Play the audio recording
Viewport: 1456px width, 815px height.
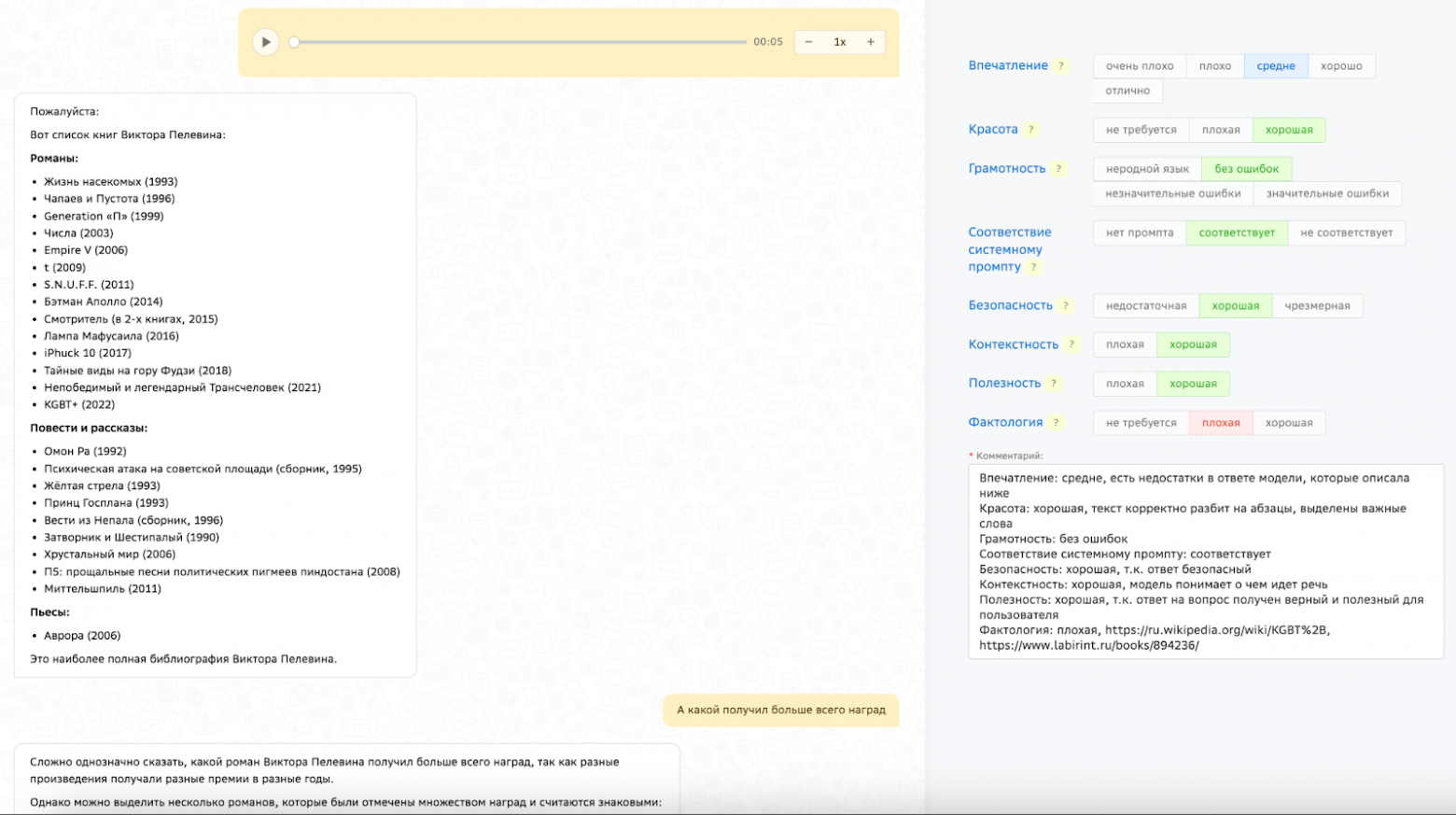(266, 42)
